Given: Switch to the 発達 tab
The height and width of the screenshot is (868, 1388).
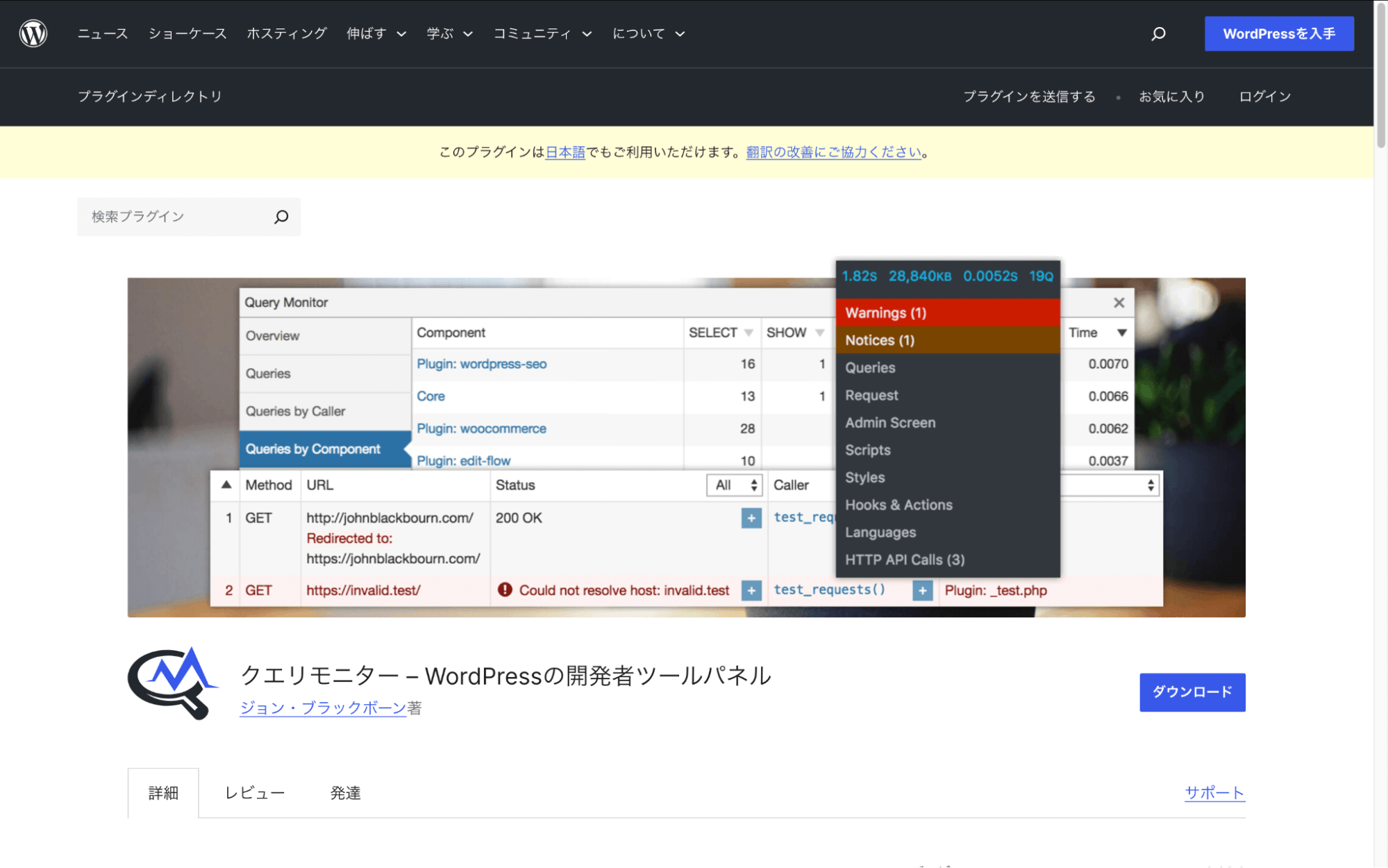Looking at the screenshot, I should 346,792.
